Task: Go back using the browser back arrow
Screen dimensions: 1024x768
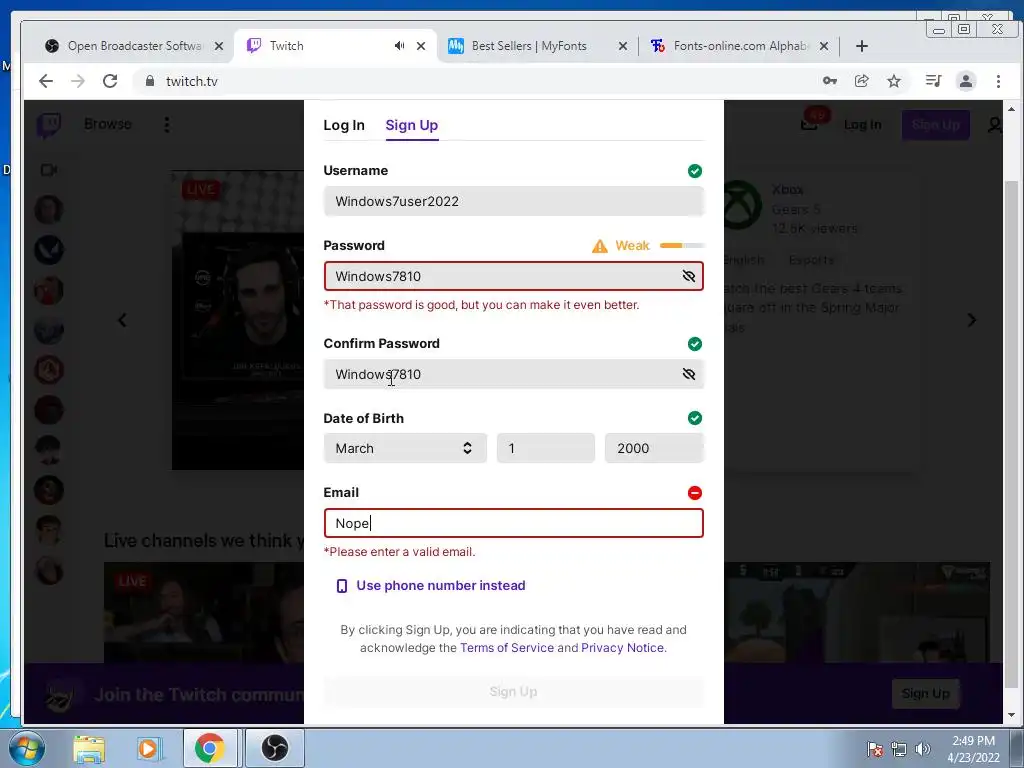Action: pos(46,81)
